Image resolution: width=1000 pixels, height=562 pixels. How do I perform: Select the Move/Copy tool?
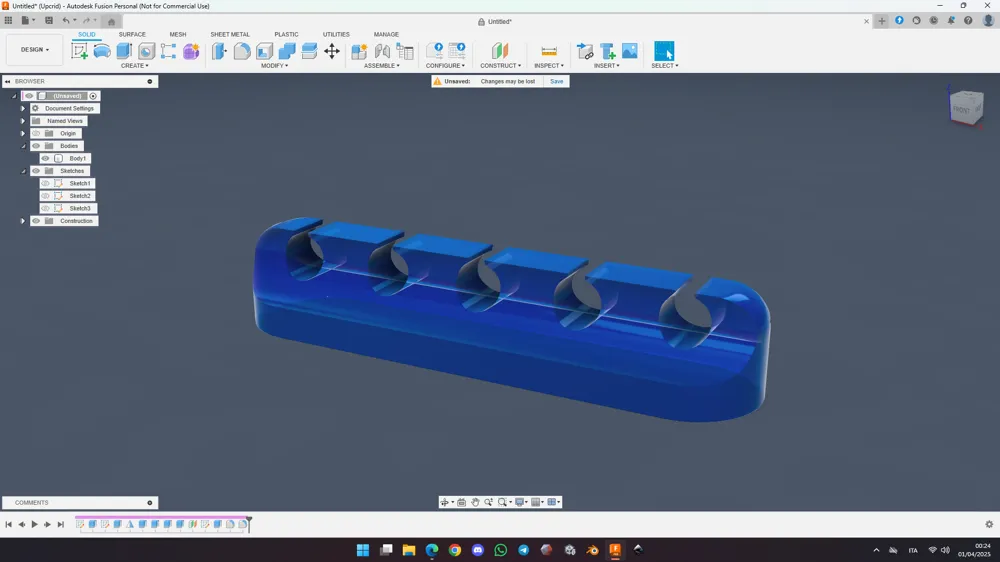[332, 51]
